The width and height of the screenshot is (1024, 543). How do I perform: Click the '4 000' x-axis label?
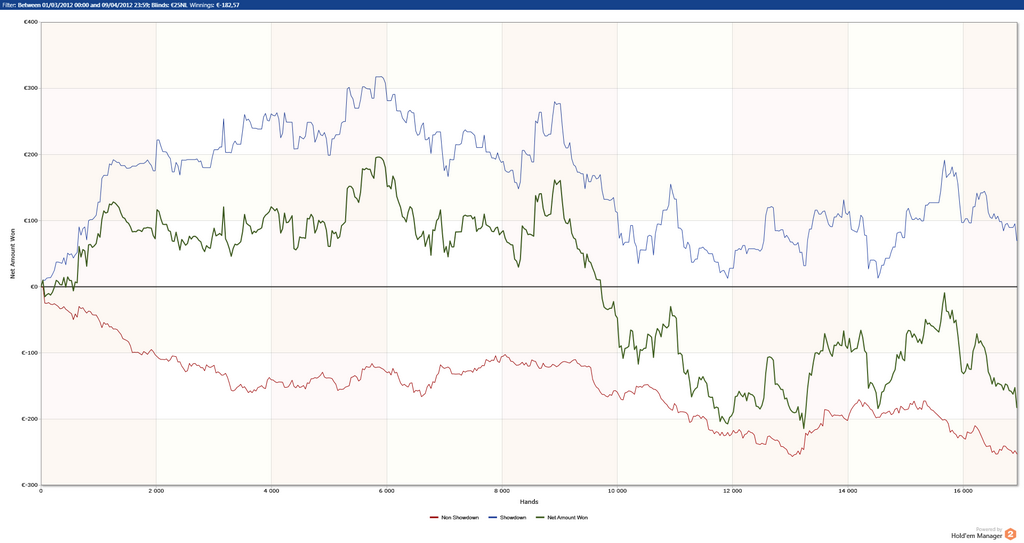(x=272, y=491)
